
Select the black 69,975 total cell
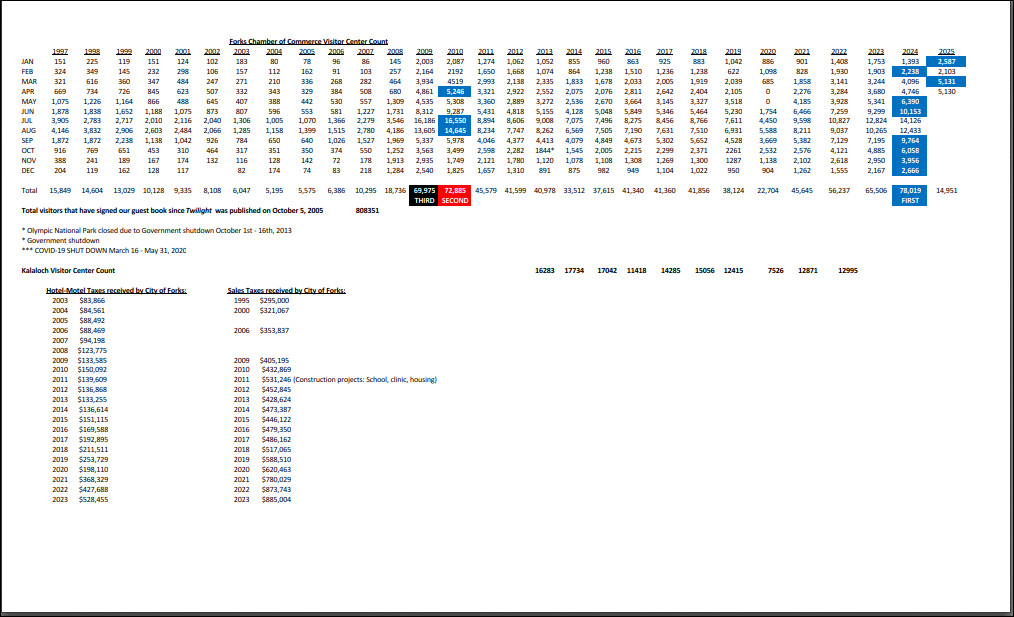(x=424, y=191)
